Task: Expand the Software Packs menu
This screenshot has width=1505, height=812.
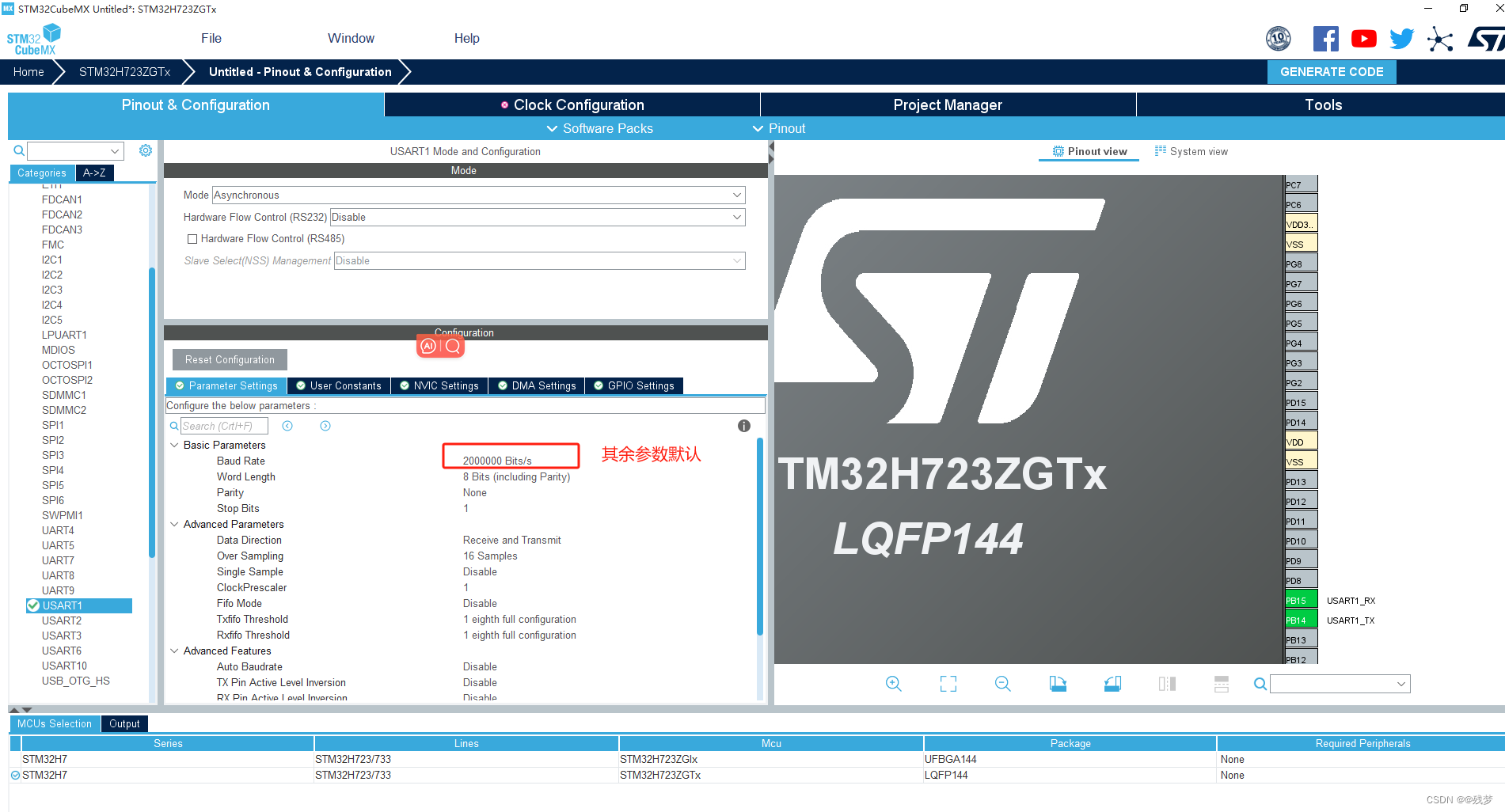Action: (x=599, y=128)
